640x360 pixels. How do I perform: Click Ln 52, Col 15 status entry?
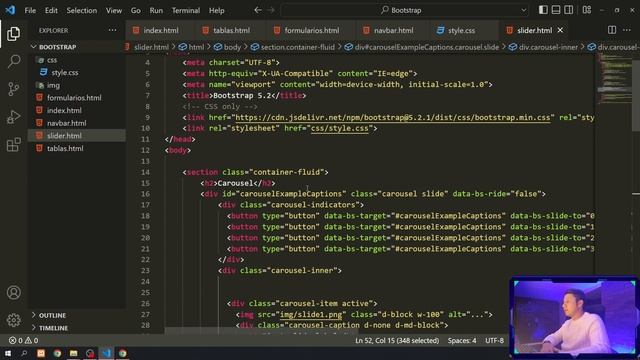[x=397, y=340]
